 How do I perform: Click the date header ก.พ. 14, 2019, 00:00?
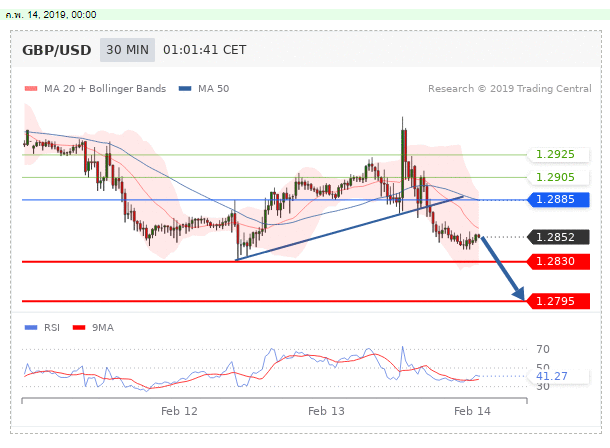[x=51, y=15]
